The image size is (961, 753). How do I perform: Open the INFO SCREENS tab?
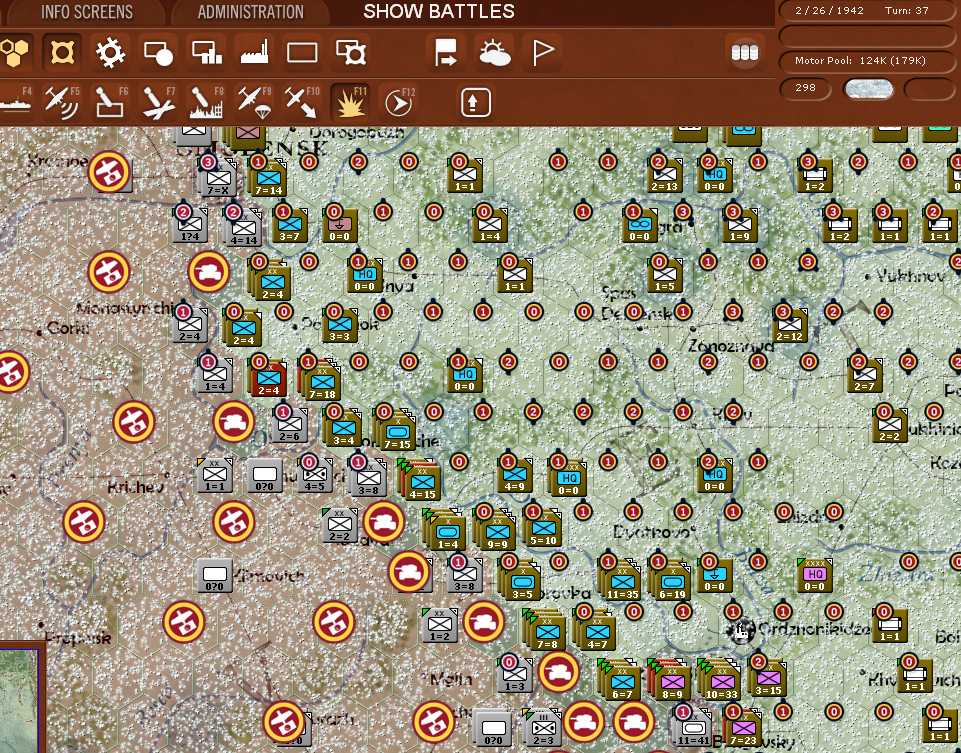click(x=86, y=12)
